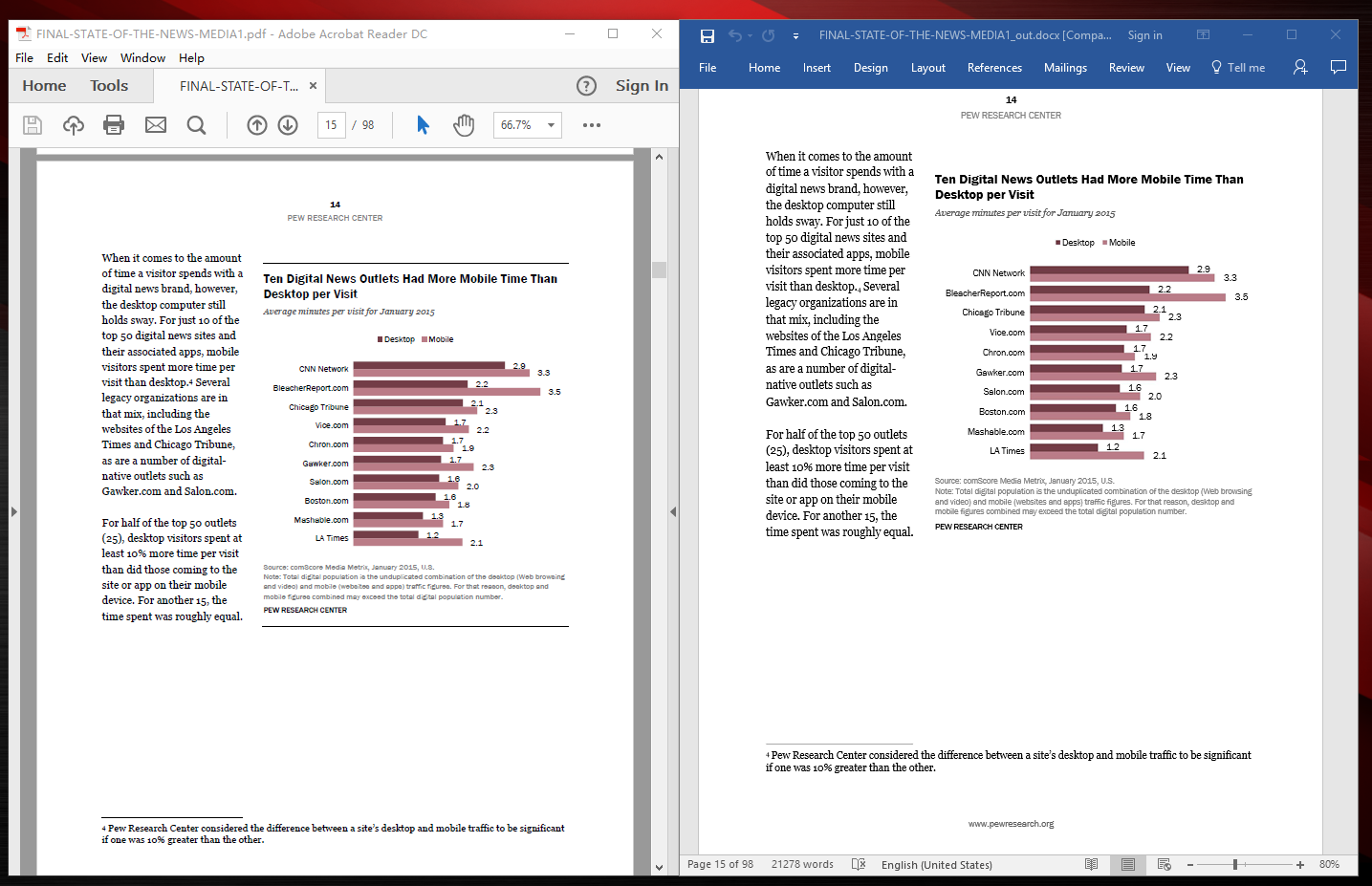Click 21278 words count in status bar

(802, 864)
